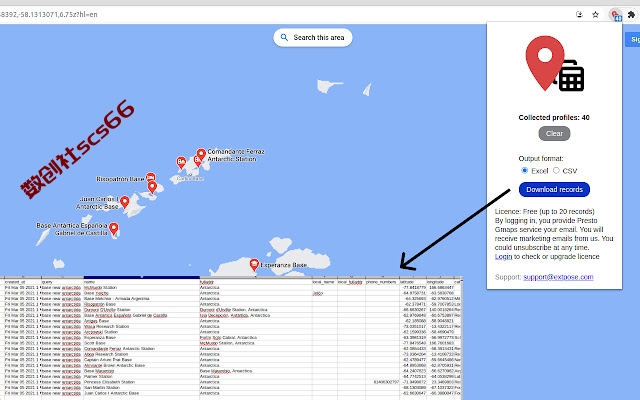
Task: Click the Download records button
Action: coord(554,189)
